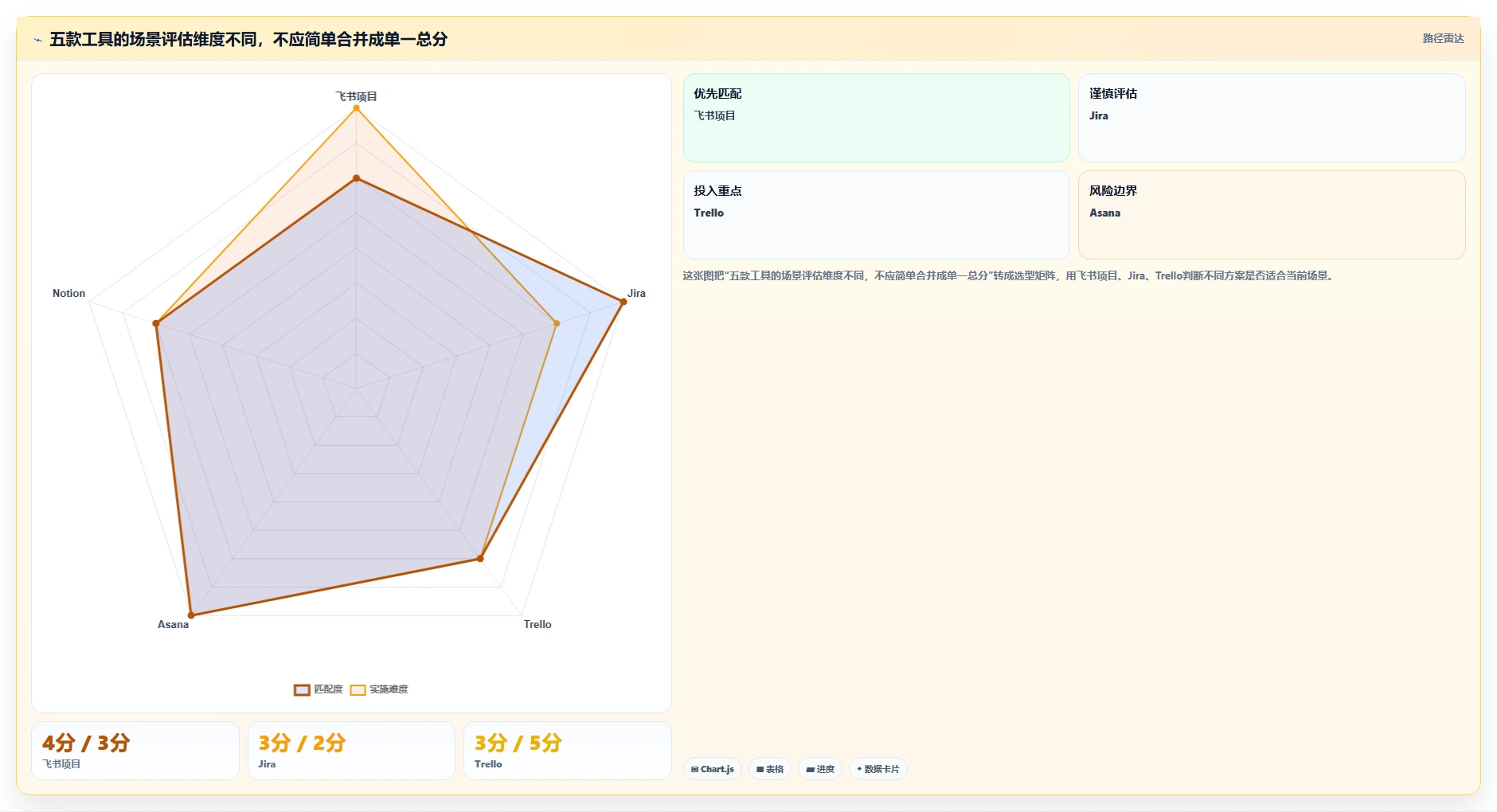Select the data point on the Trello axis

[x=480, y=559]
